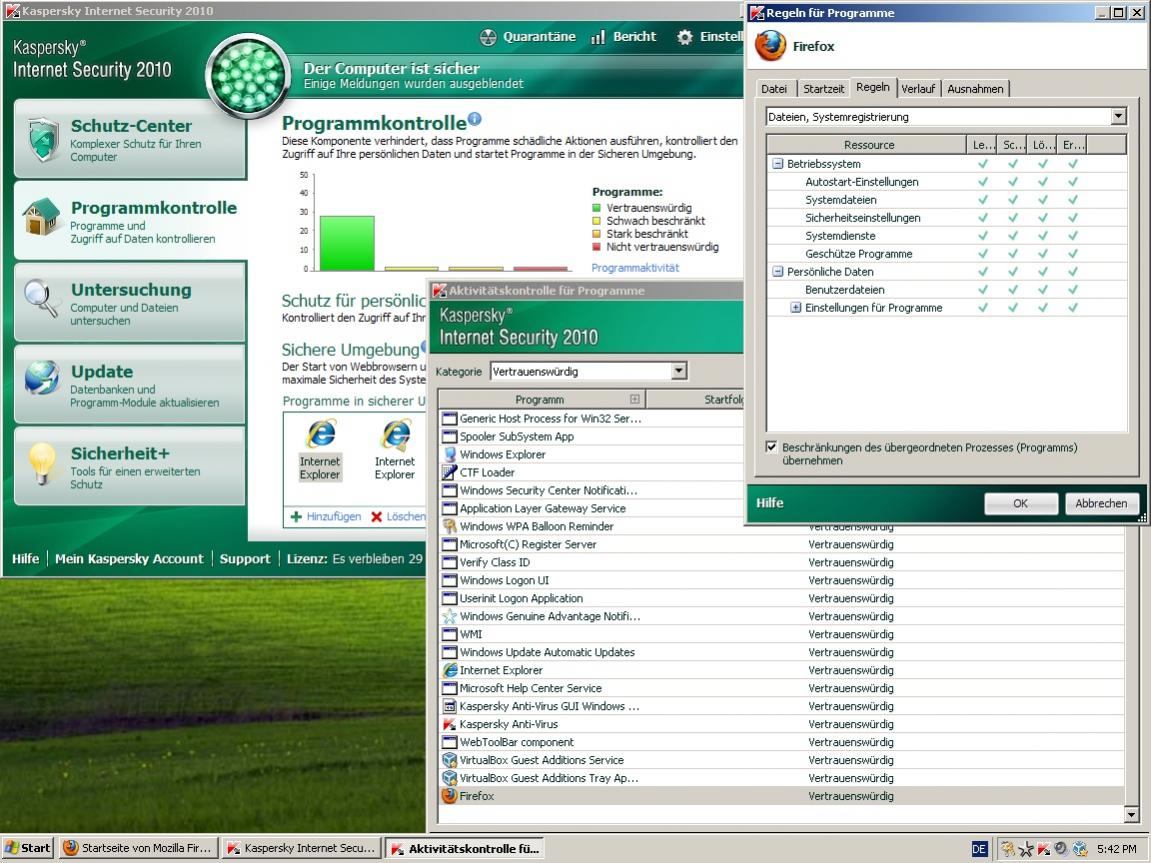Click the Einstellungen gear icon

point(685,37)
